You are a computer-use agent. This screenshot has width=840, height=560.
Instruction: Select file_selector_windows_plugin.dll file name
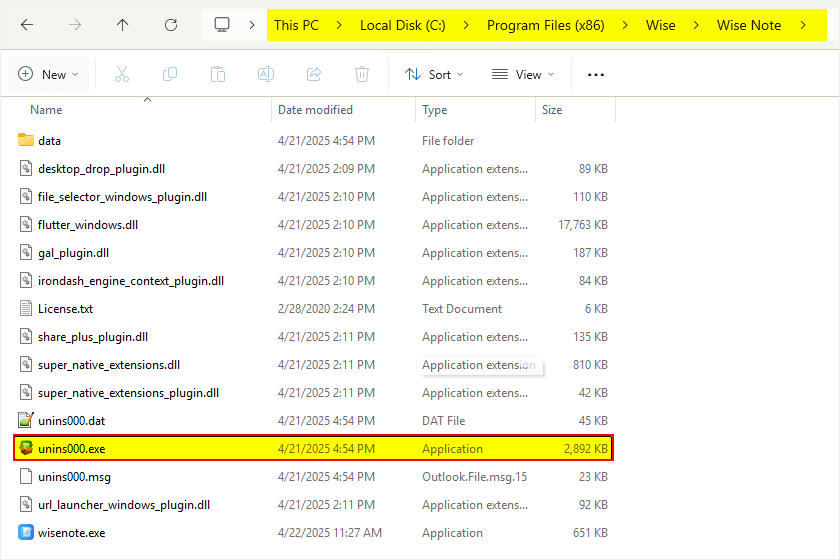pos(122,197)
